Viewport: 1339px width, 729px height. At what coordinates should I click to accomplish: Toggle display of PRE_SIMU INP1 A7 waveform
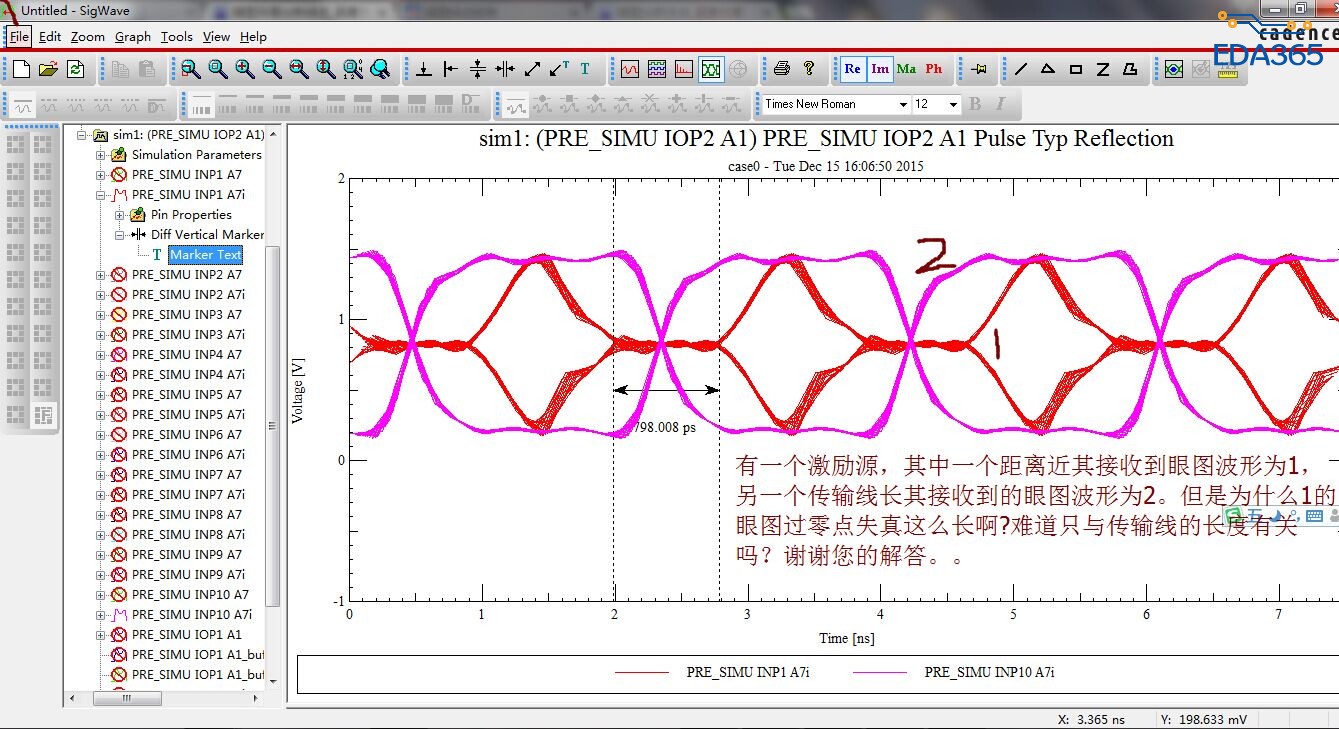118,175
